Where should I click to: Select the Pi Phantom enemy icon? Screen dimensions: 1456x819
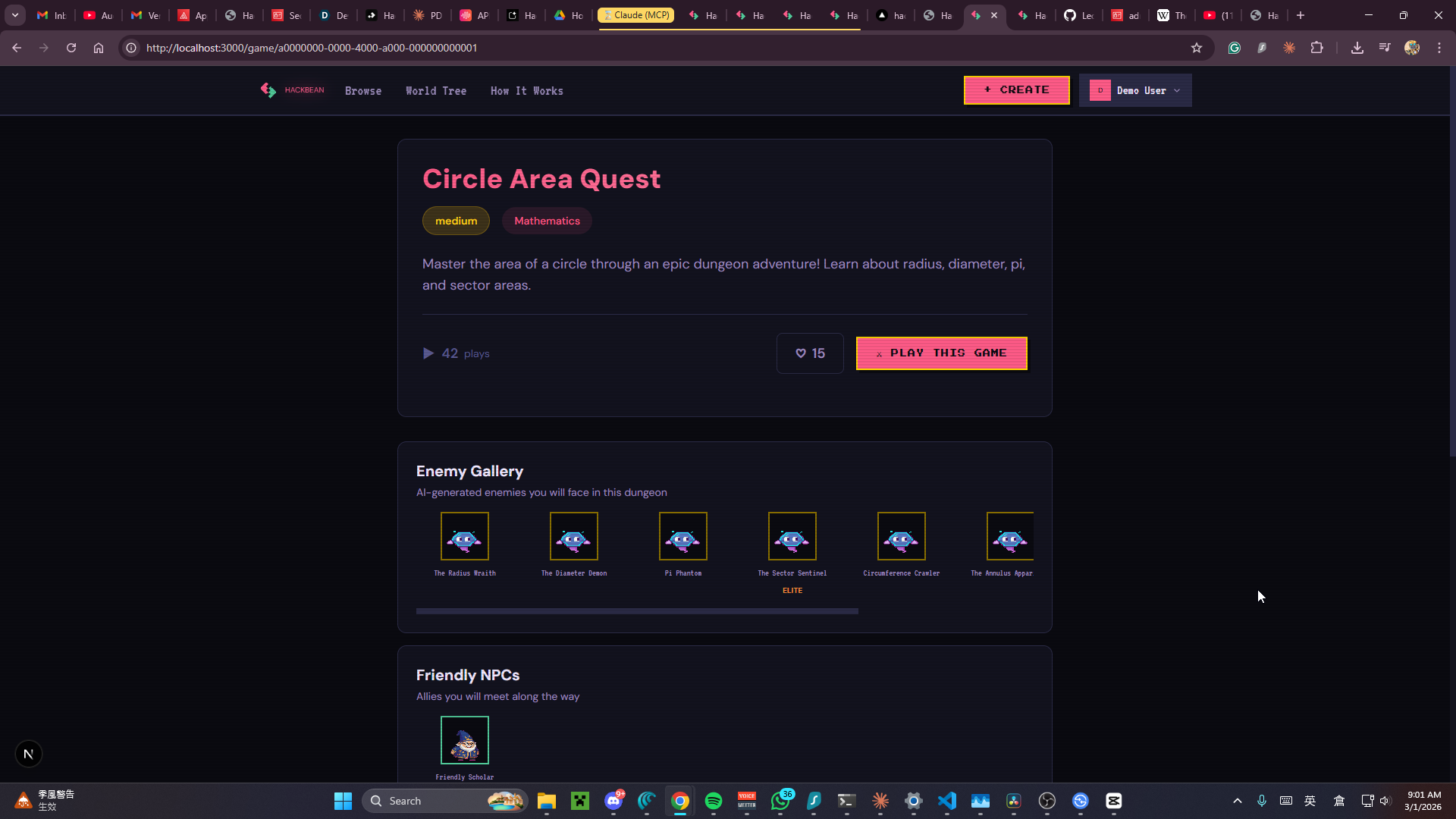pos(683,536)
